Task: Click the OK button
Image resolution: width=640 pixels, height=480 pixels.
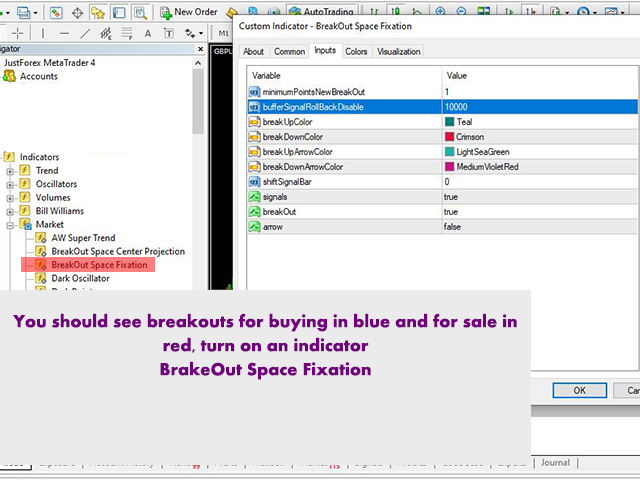Action: 580,391
